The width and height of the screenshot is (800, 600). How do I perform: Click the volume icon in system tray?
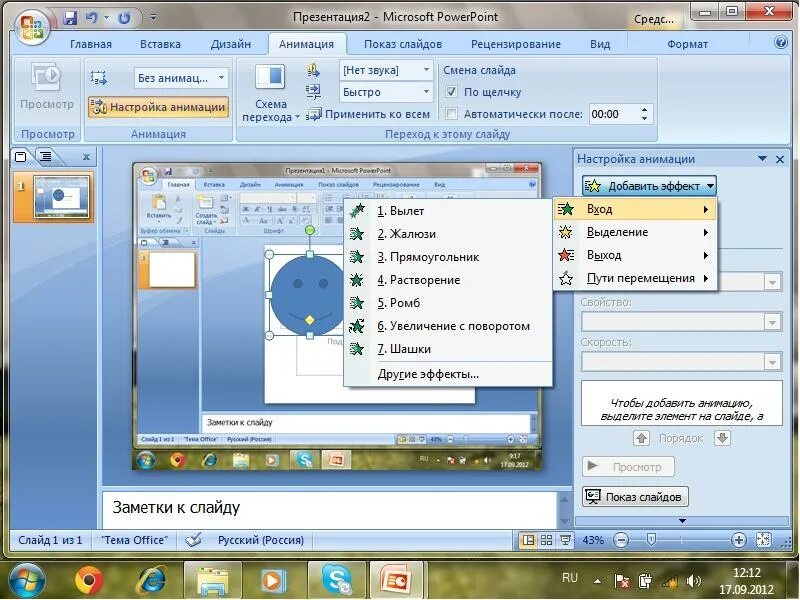[x=693, y=581]
